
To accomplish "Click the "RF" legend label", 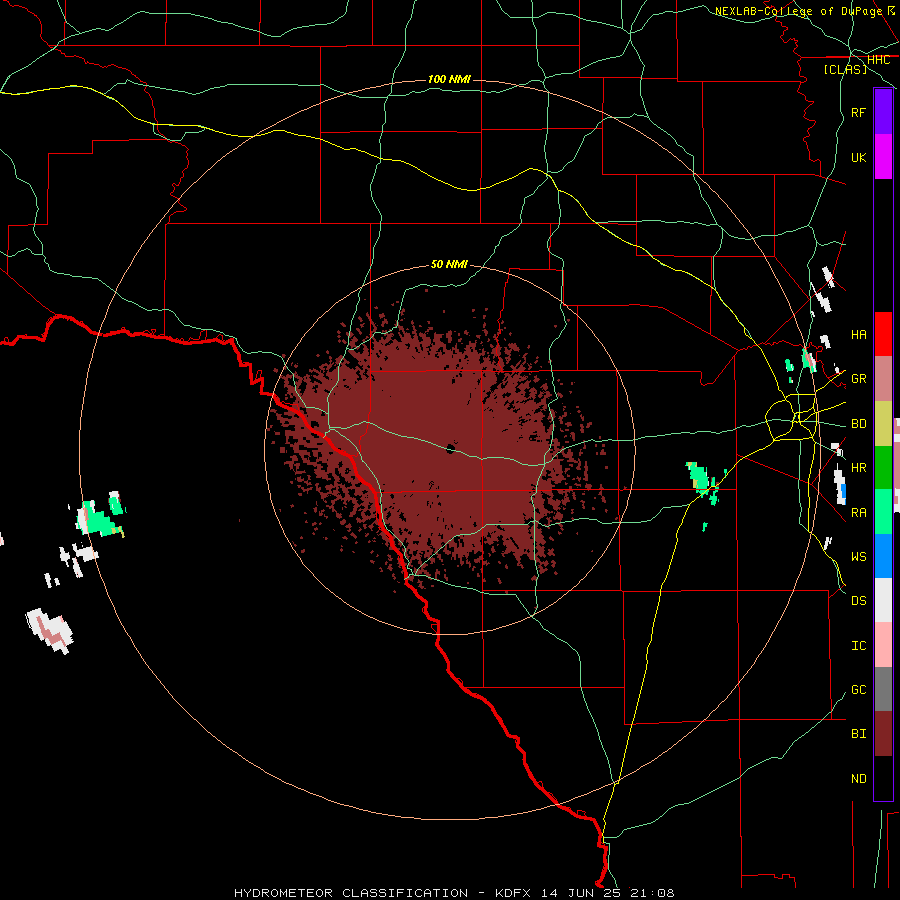I will click(859, 112).
